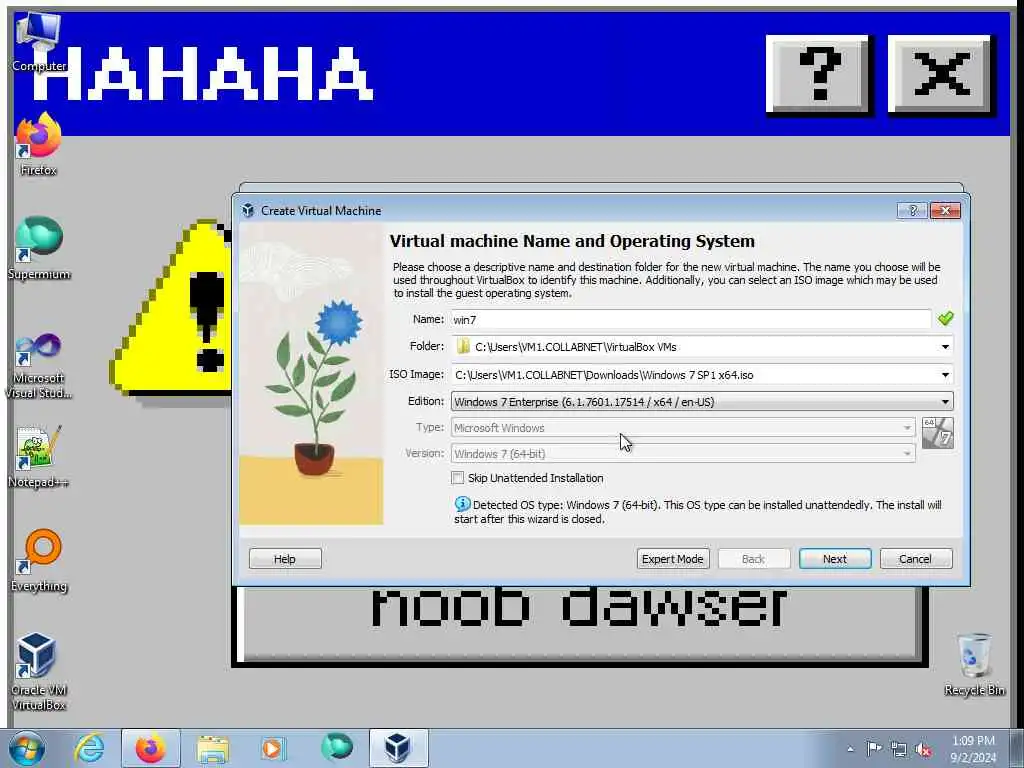The height and width of the screenshot is (768, 1024).
Task: Open the network tray icon
Action: pos(899,750)
